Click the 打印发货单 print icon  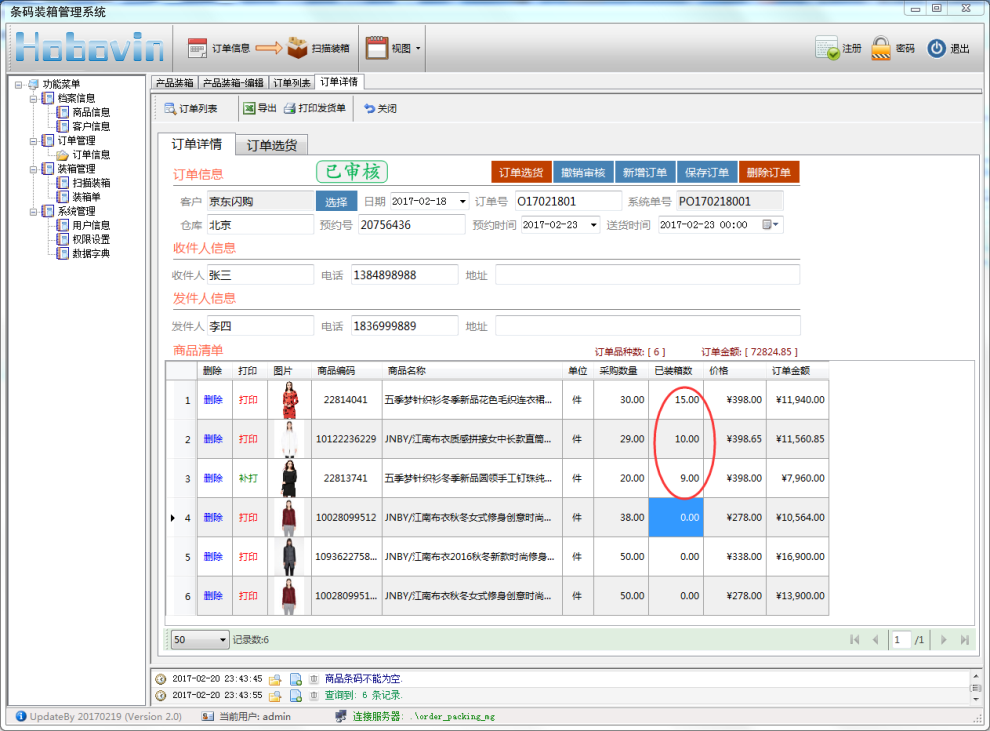click(290, 108)
